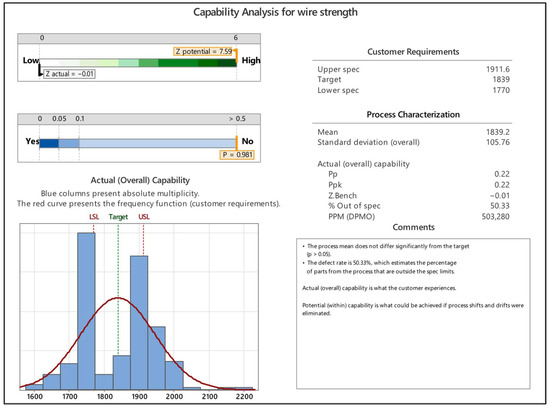This screenshot has width=550, height=408.
Task: Select the Lower spec value 1770
Action: point(501,90)
